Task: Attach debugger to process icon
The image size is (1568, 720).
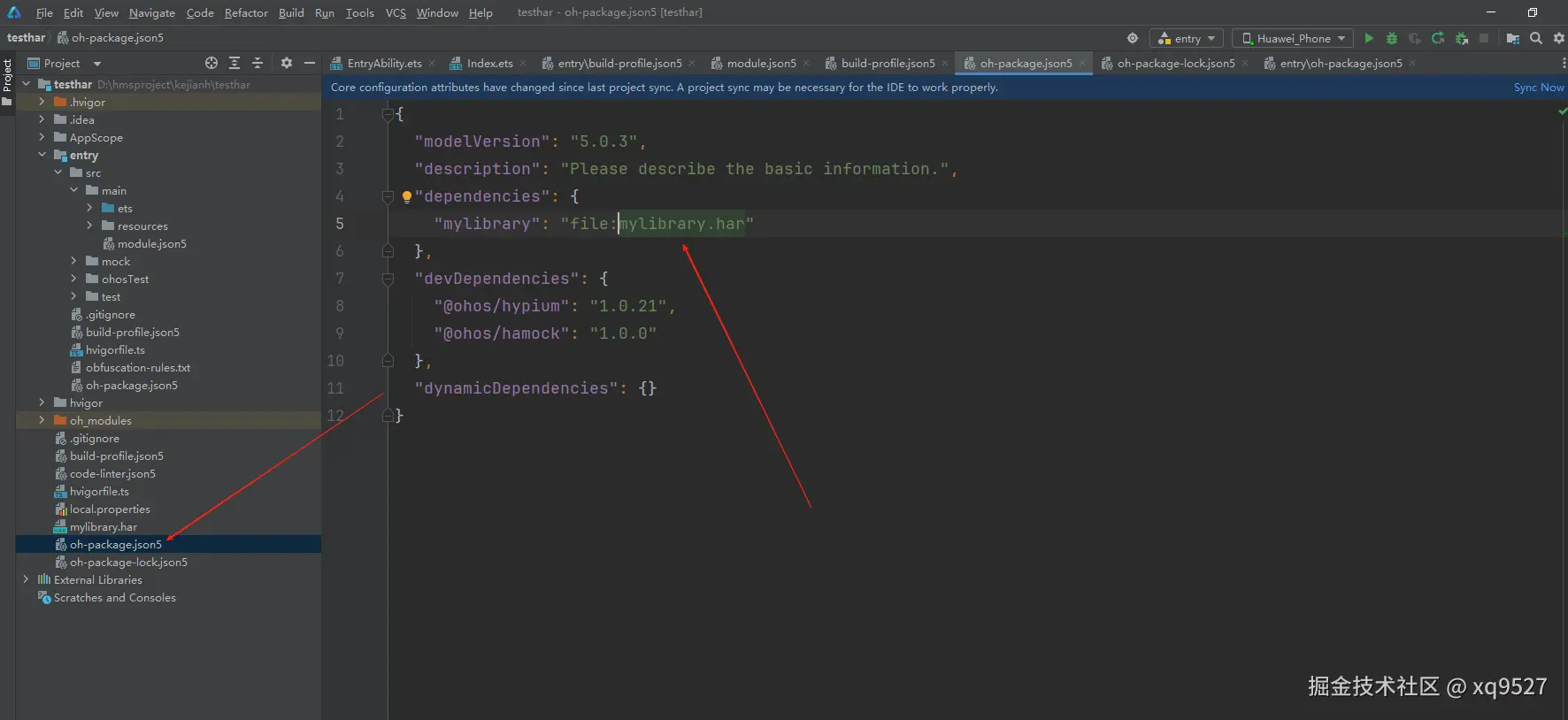Action: [1461, 38]
